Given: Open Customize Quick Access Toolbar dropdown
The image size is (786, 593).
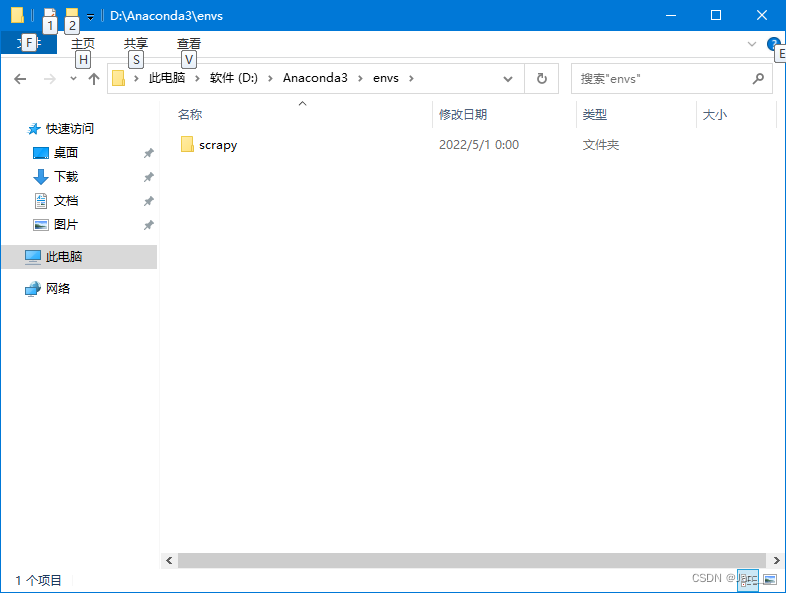Looking at the screenshot, I should pos(90,17).
